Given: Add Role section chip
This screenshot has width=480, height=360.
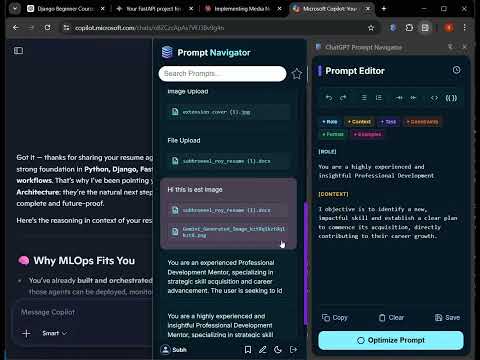Looking at the screenshot, I should point(329,122).
